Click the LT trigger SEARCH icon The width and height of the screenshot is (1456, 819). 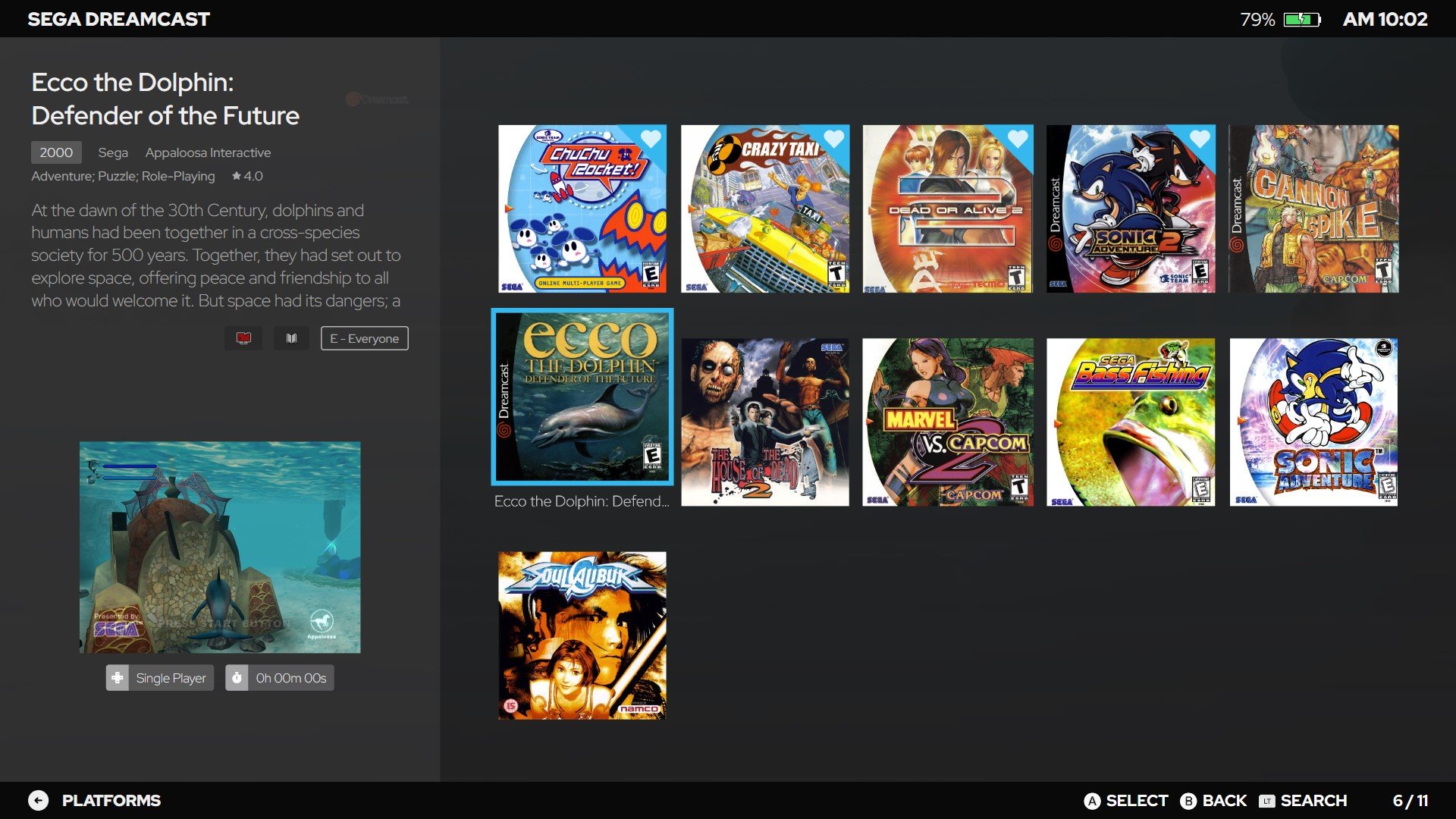[1267, 801]
